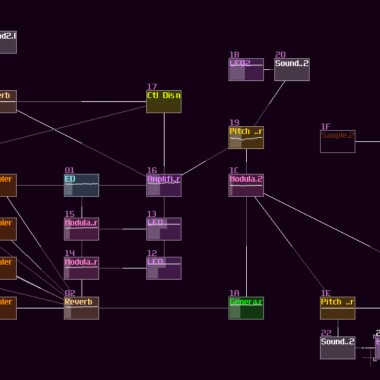Click the bottom-left orange Sampler module
This screenshot has width=380, height=380.
pyautogui.click(x=8, y=308)
